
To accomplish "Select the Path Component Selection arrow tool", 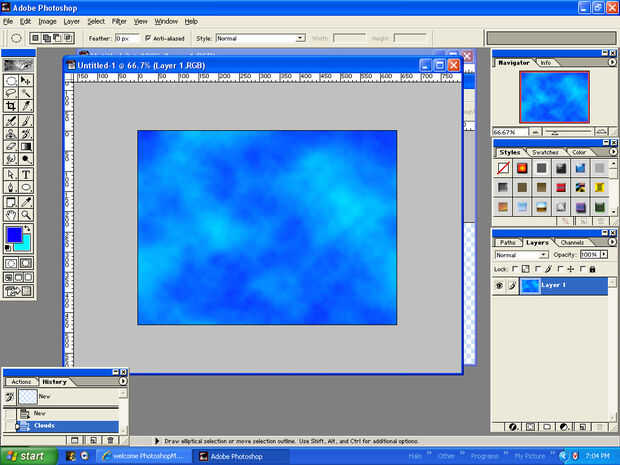I will (11, 174).
